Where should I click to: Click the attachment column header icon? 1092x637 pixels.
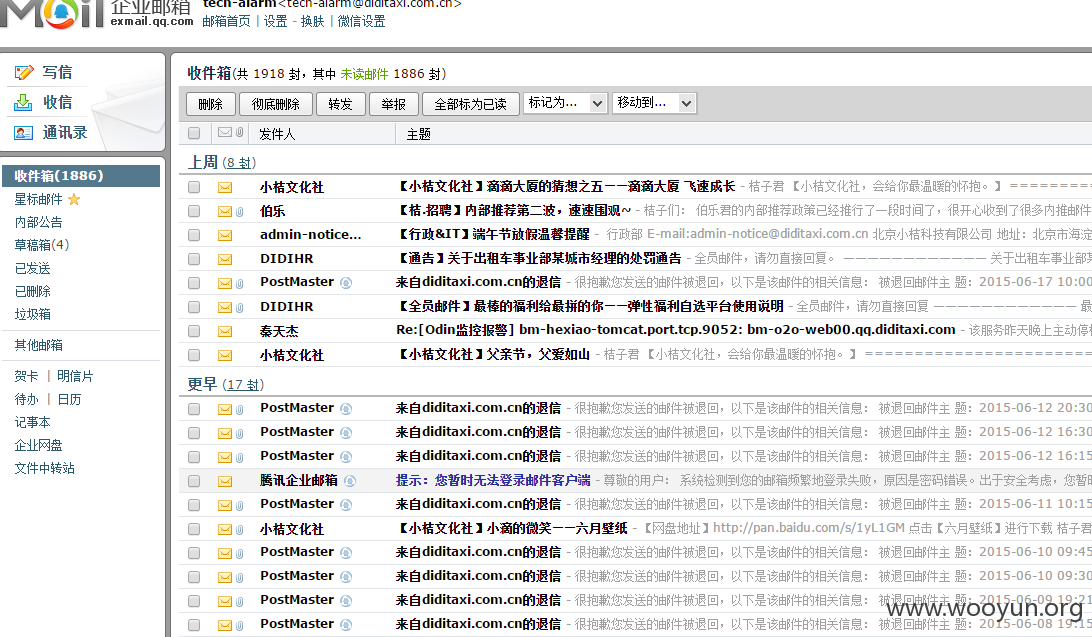(239, 132)
